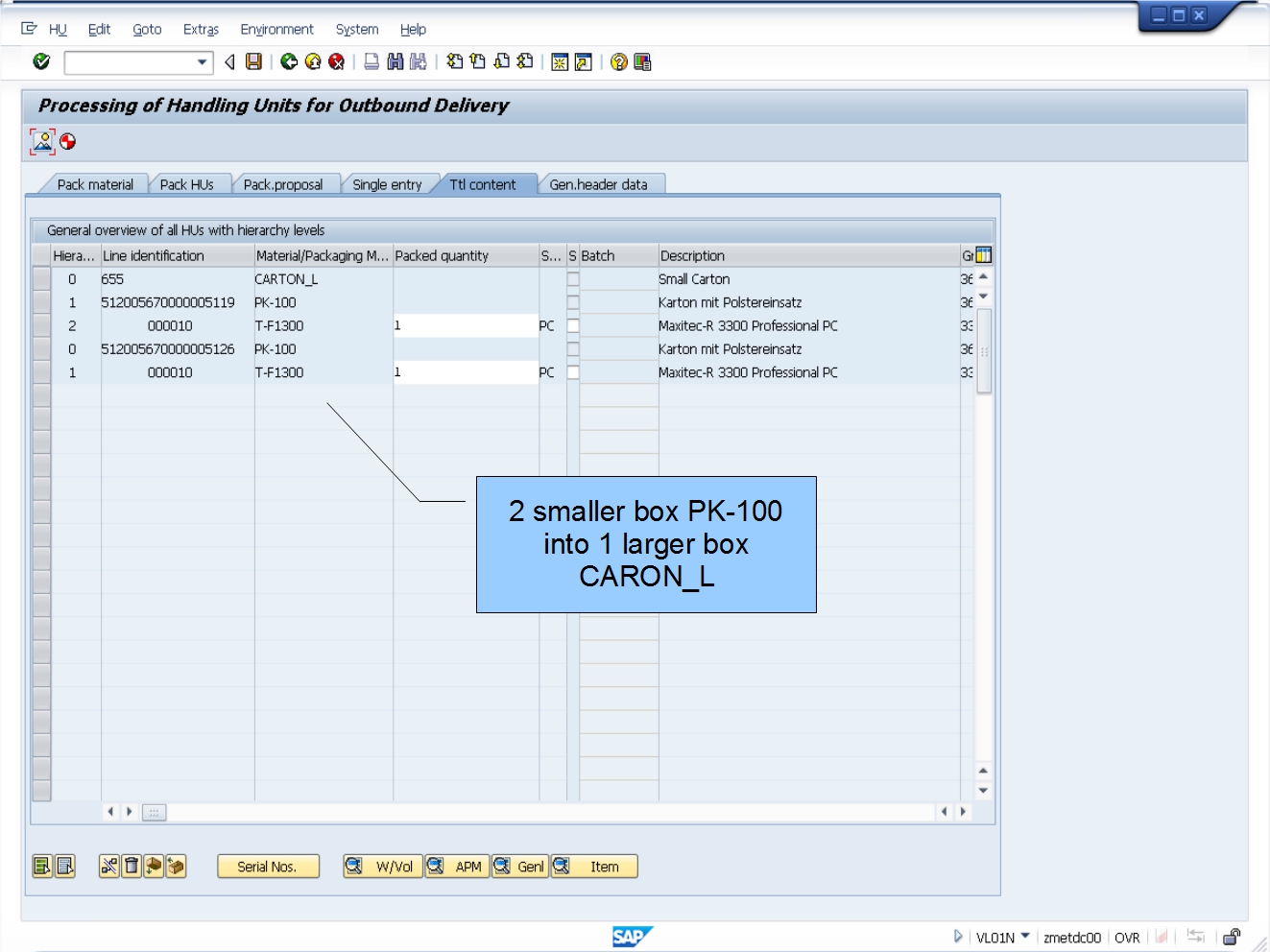
Task: Click the Serial Nos. button
Action: tap(268, 866)
